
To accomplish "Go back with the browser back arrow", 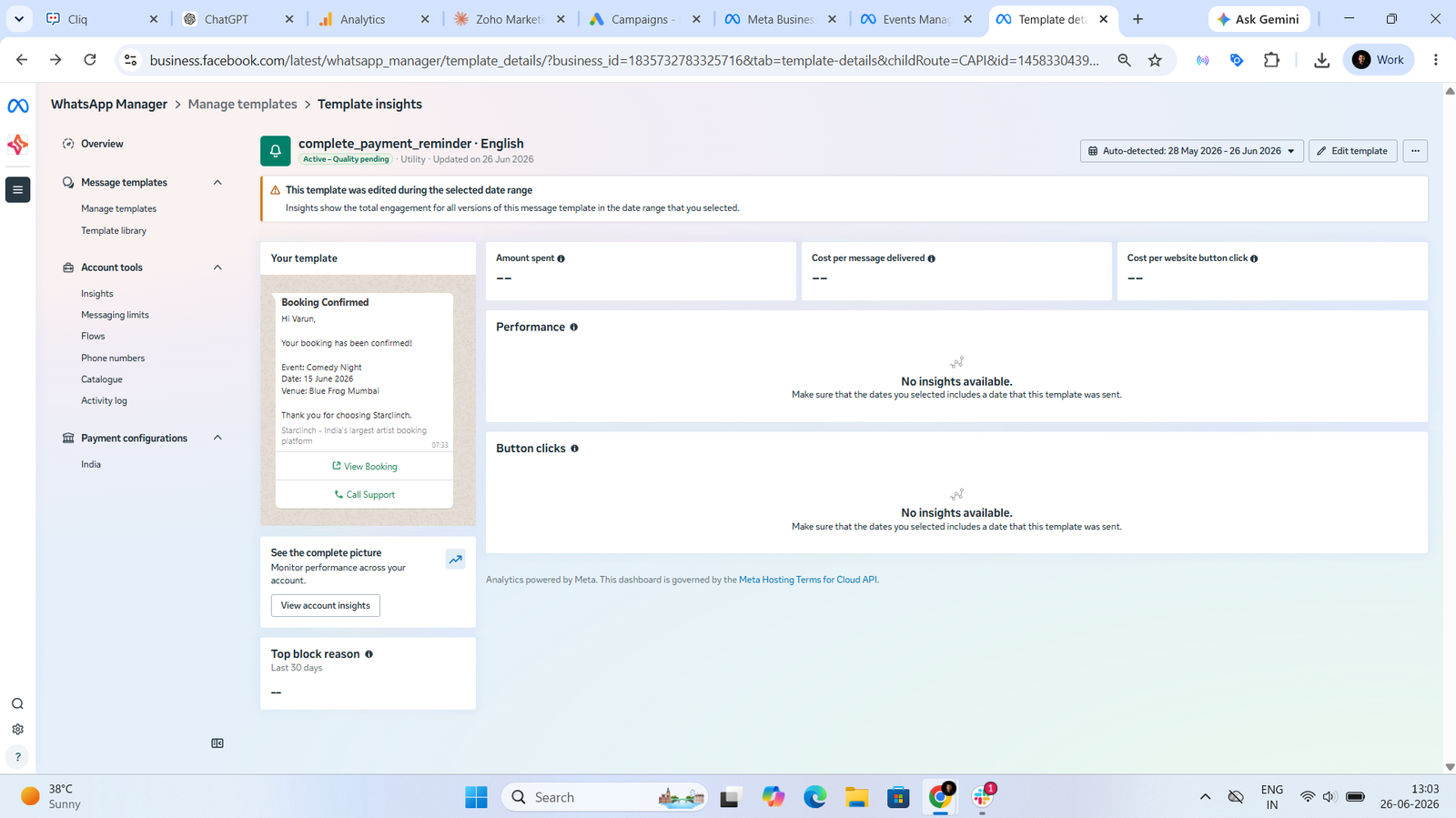I will tap(22, 60).
